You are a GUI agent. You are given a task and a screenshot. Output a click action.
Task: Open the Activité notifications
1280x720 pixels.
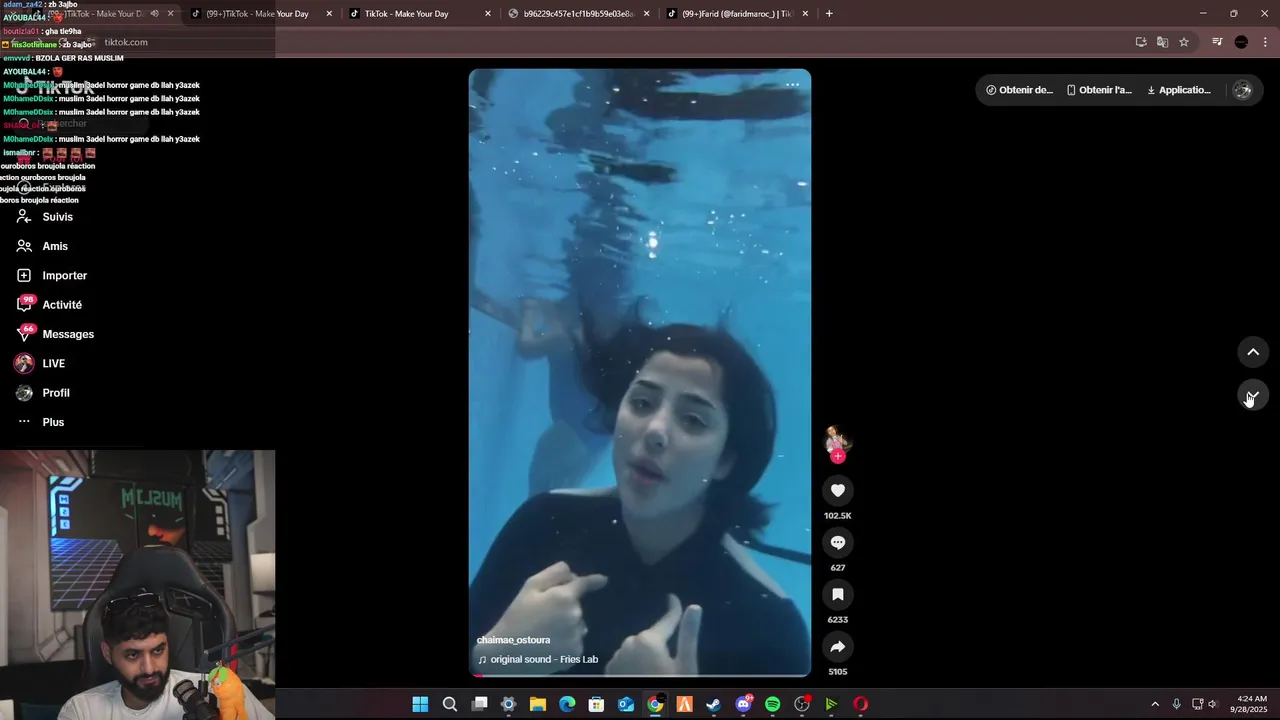[62, 305]
